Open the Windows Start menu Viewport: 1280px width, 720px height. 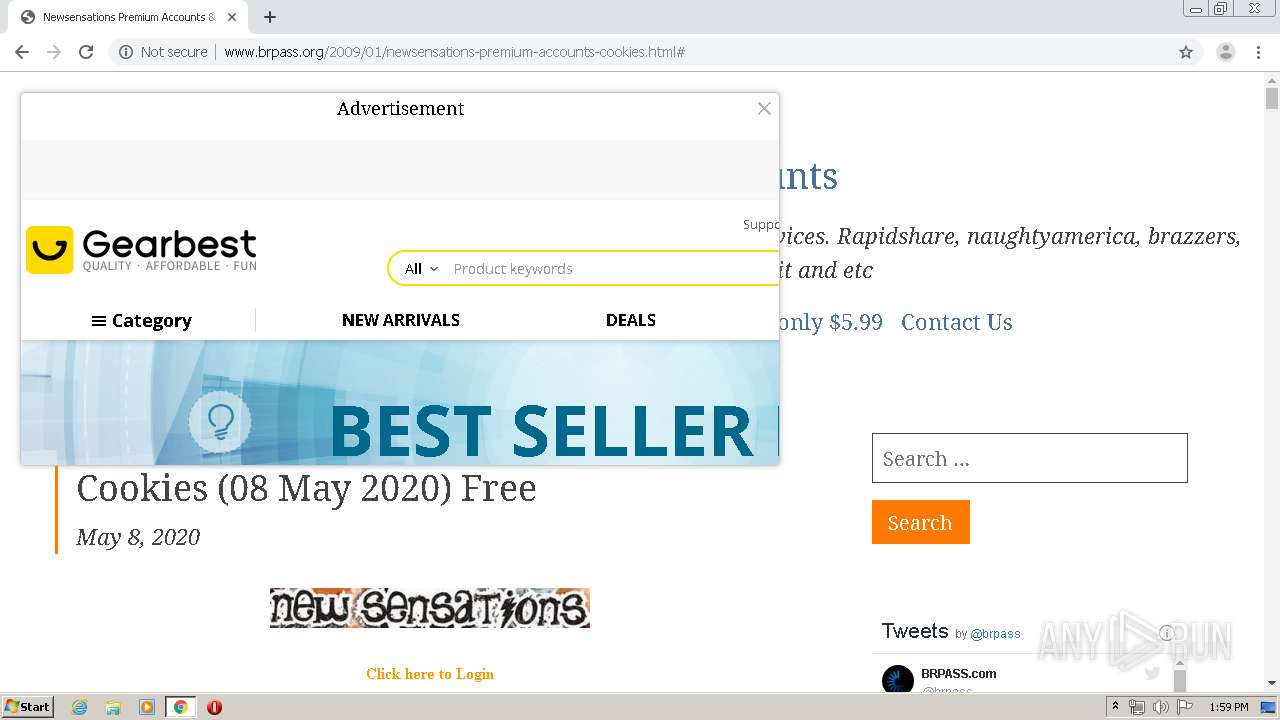click(x=28, y=707)
